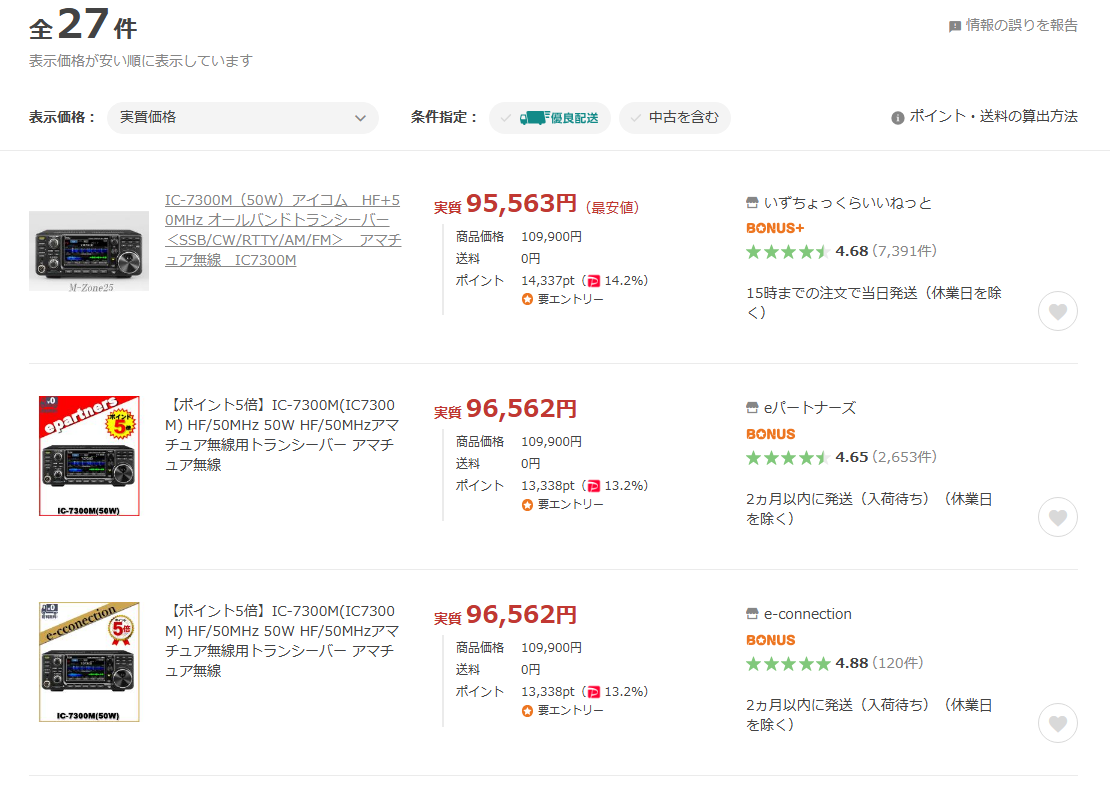The width and height of the screenshot is (1110, 789).
Task: Click the 表示価格が安い順に表示しています text
Action: point(141,61)
